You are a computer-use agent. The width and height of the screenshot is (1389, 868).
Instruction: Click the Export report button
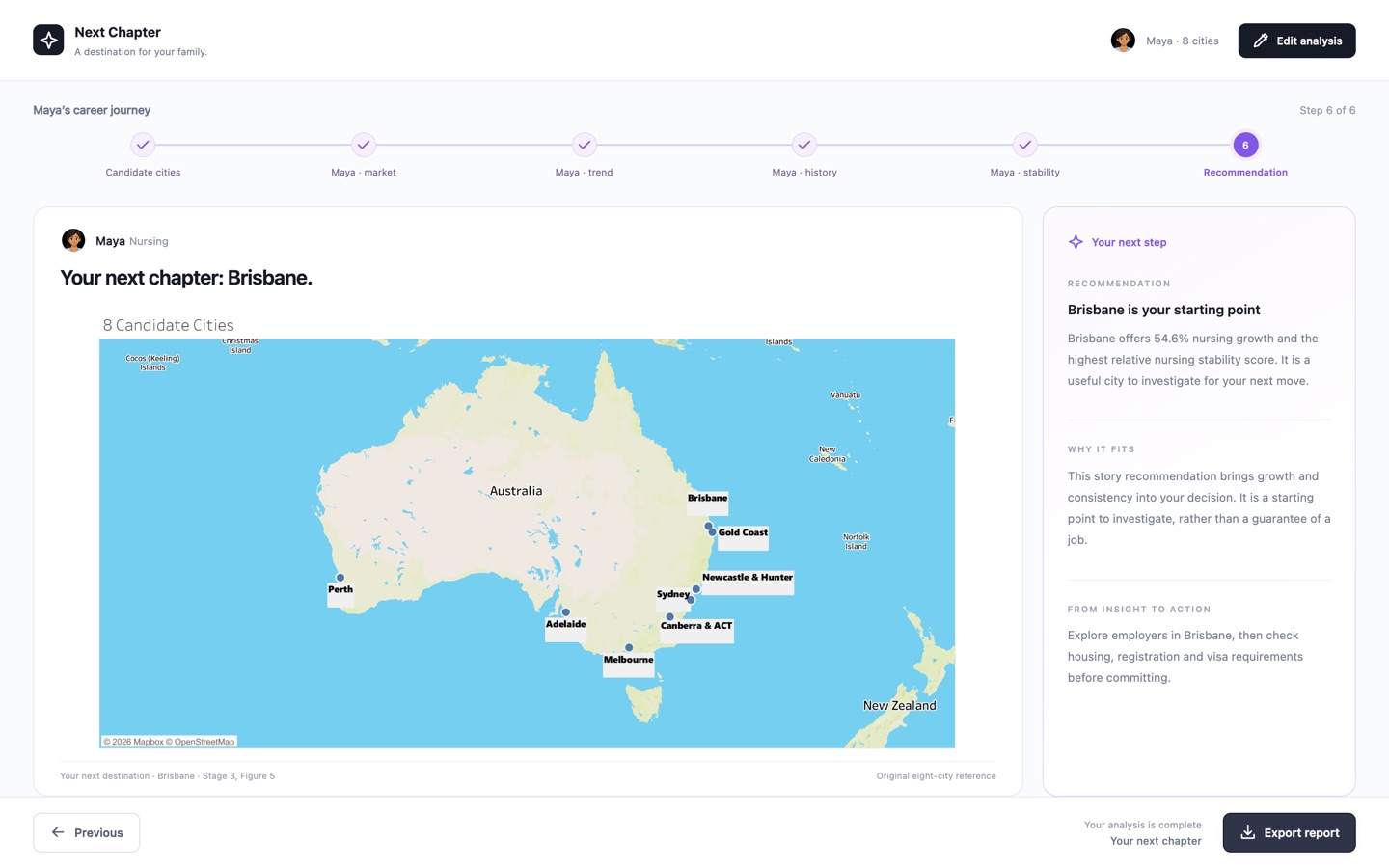click(x=1289, y=832)
